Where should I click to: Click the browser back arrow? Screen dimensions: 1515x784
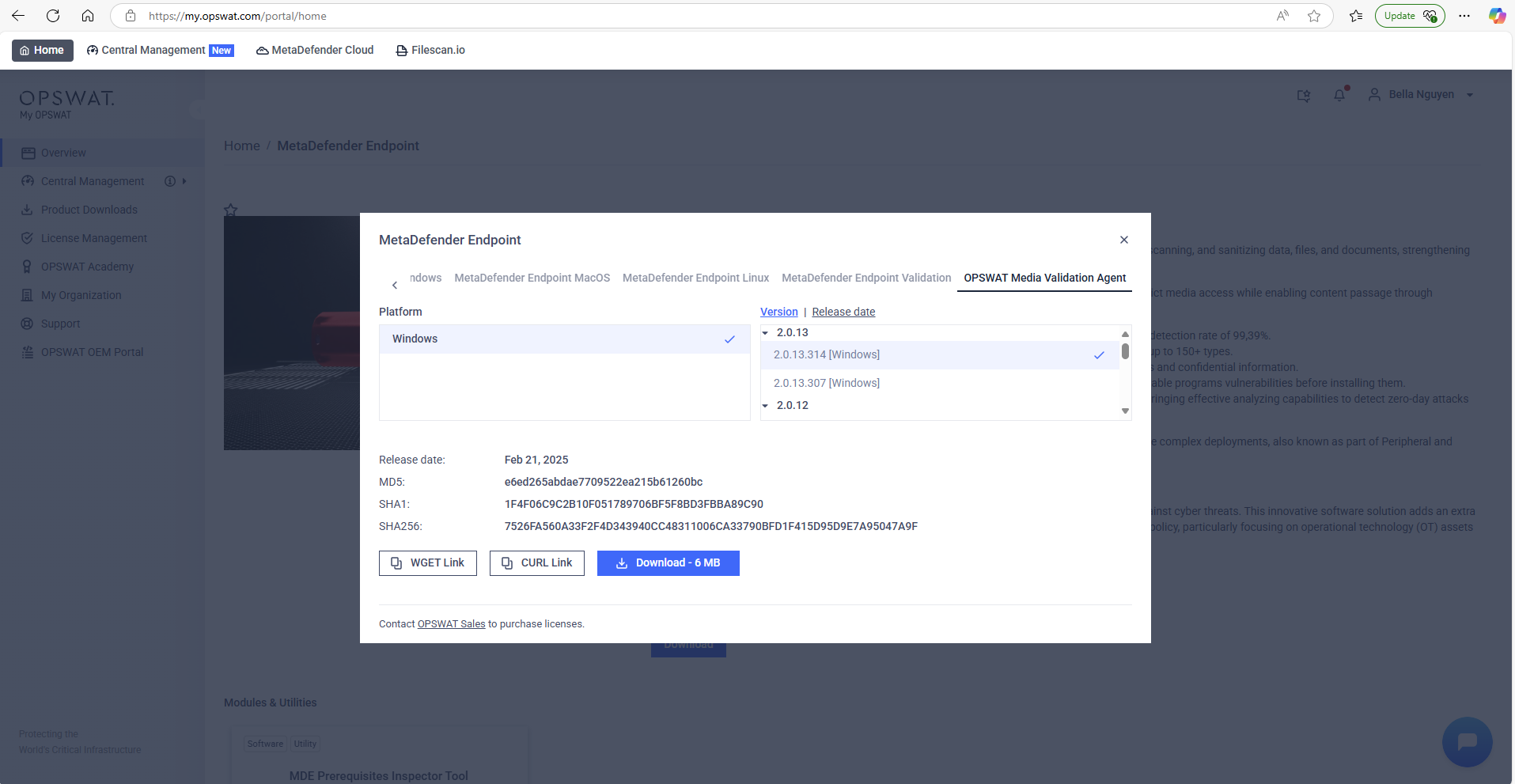point(18,16)
